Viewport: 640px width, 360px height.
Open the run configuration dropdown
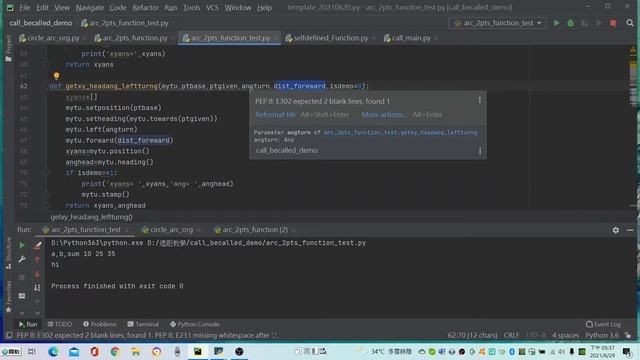coord(497,23)
